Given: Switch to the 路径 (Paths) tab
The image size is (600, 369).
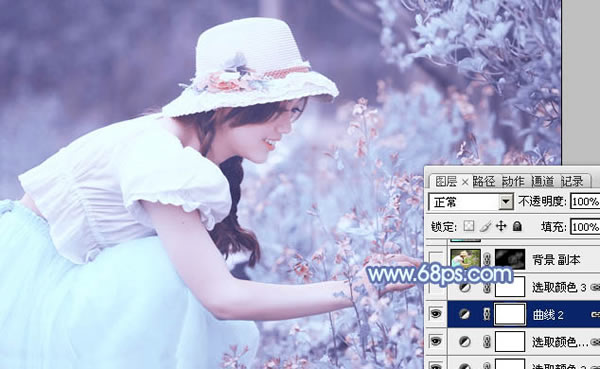Looking at the screenshot, I should pos(484,181).
